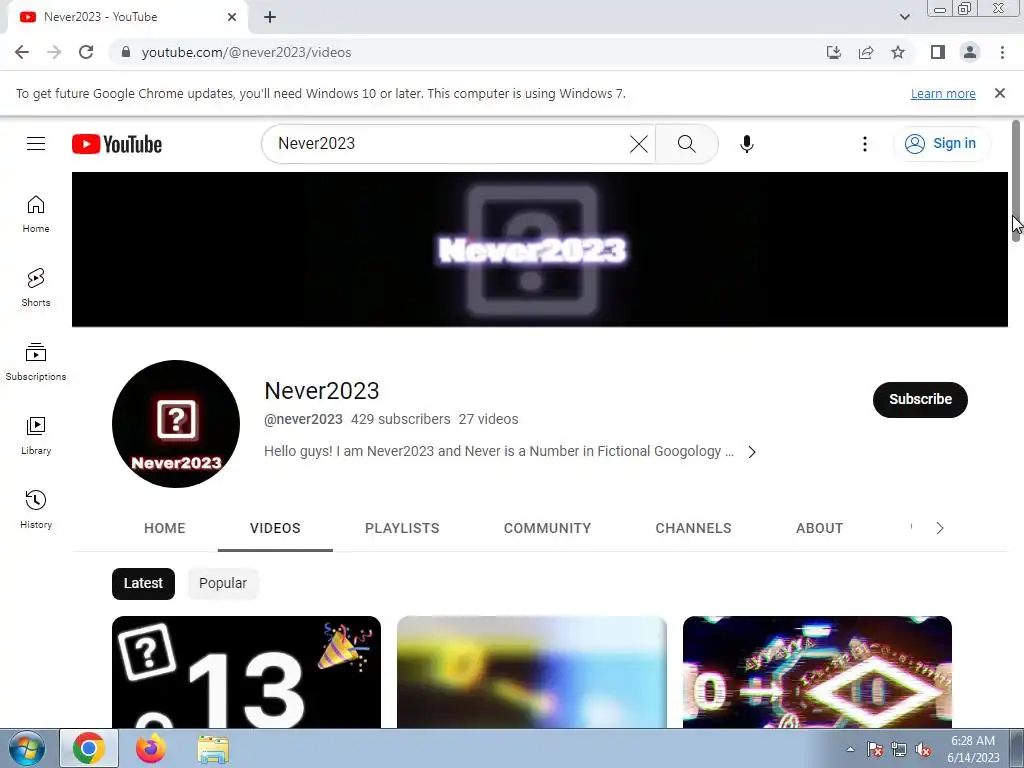Toggle the Chrome side panel icon
This screenshot has height=768, width=1024.
tap(938, 52)
